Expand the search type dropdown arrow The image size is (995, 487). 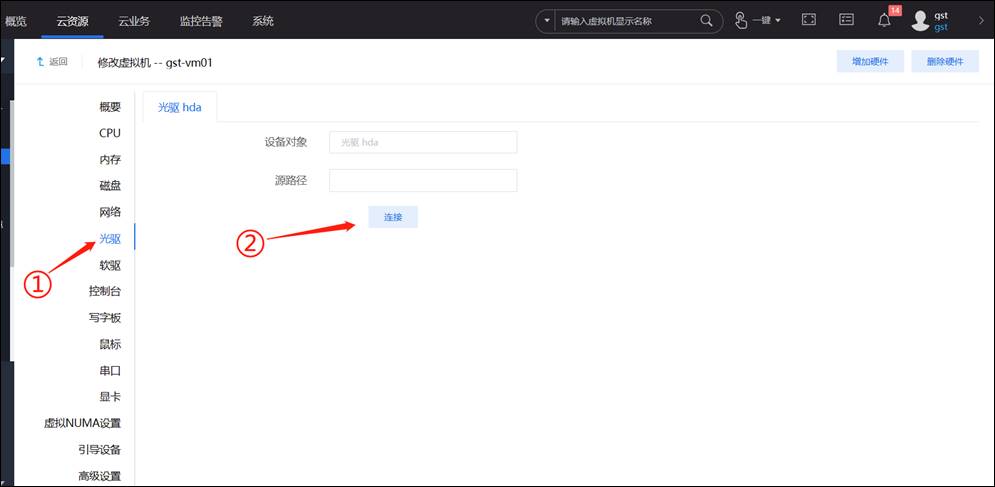(546, 21)
